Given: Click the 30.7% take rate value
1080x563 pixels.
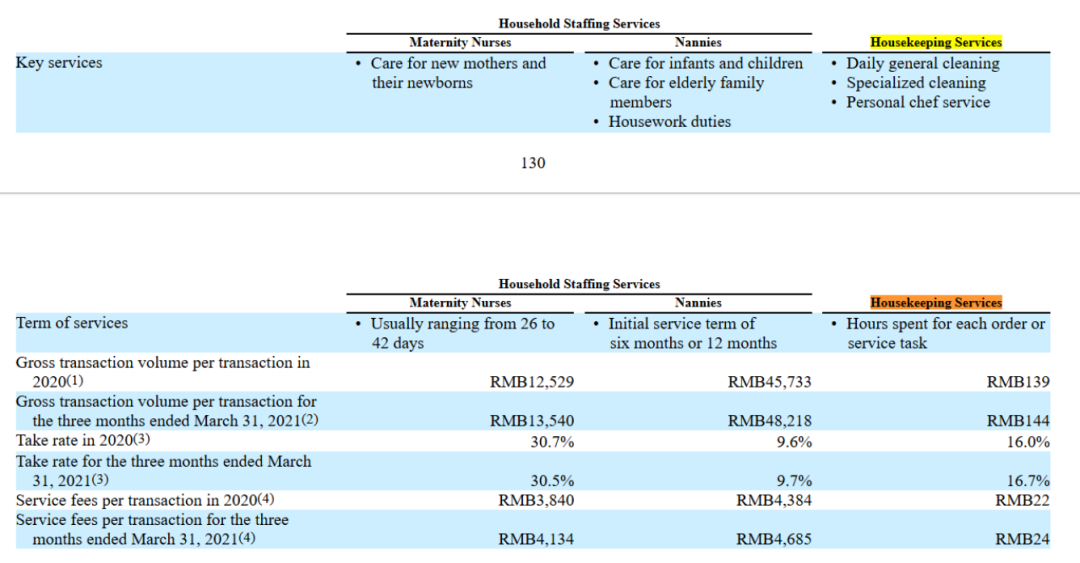Looking at the screenshot, I should click(552, 441).
